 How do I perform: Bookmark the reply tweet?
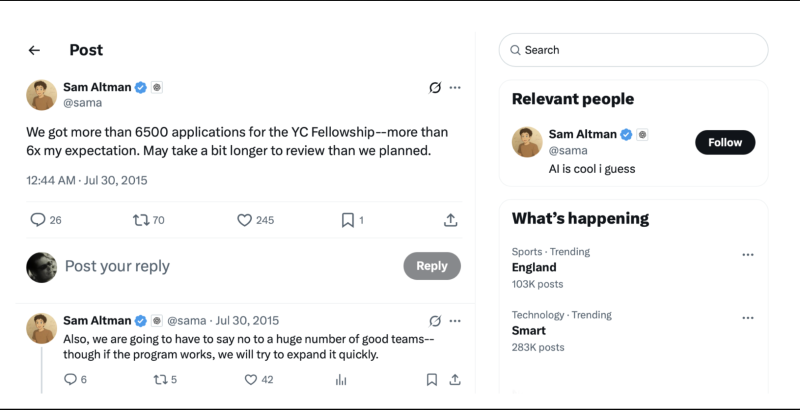tap(431, 379)
